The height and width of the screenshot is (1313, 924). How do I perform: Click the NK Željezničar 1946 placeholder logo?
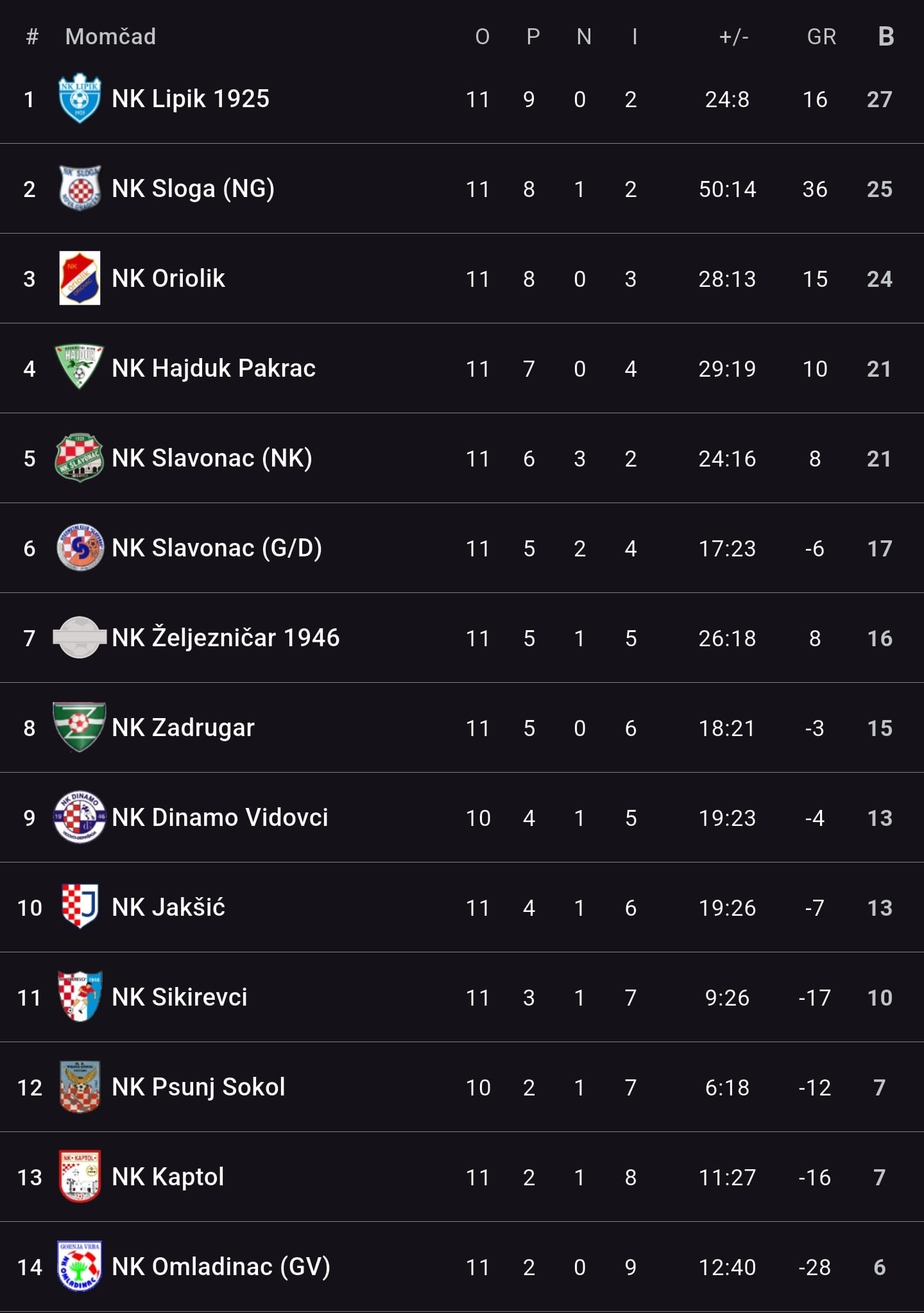(x=79, y=637)
